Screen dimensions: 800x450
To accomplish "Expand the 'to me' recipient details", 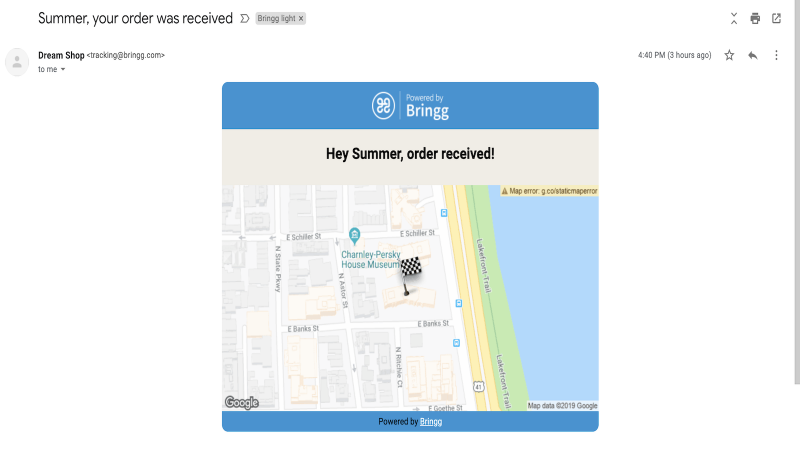I will pos(63,69).
